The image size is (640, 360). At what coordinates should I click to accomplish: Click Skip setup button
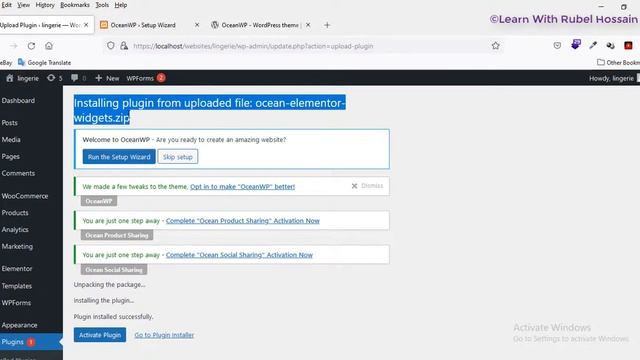[x=178, y=157]
